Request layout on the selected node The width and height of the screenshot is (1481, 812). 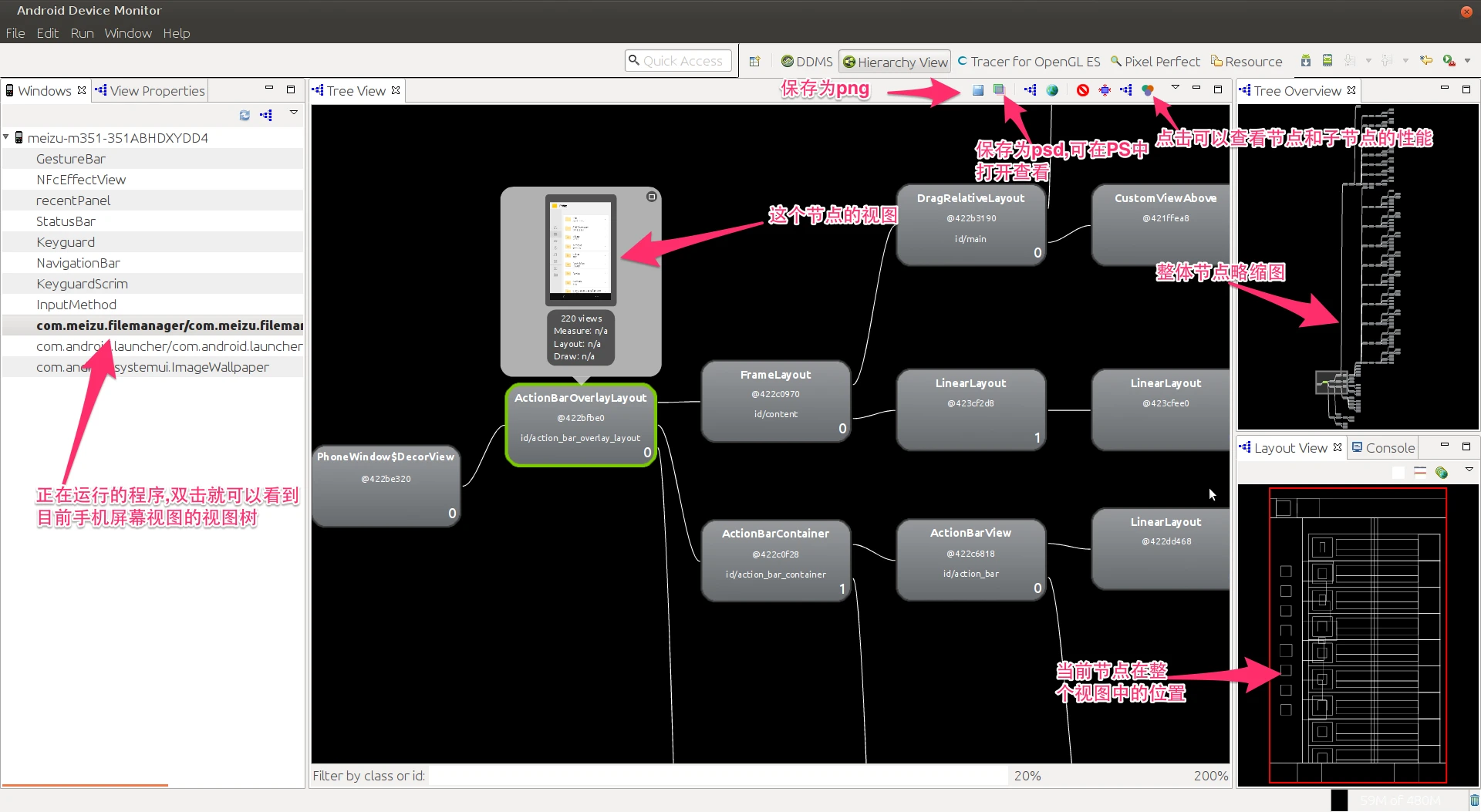coord(1105,90)
